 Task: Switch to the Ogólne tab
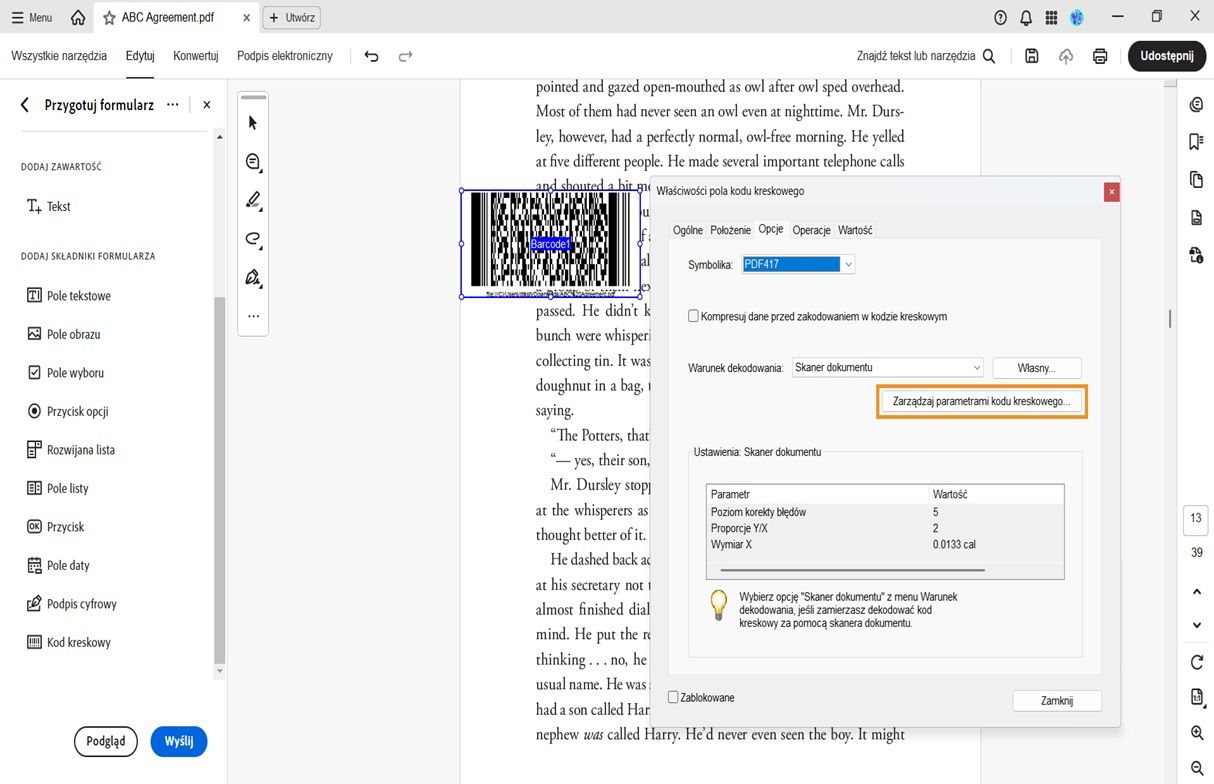tap(688, 230)
